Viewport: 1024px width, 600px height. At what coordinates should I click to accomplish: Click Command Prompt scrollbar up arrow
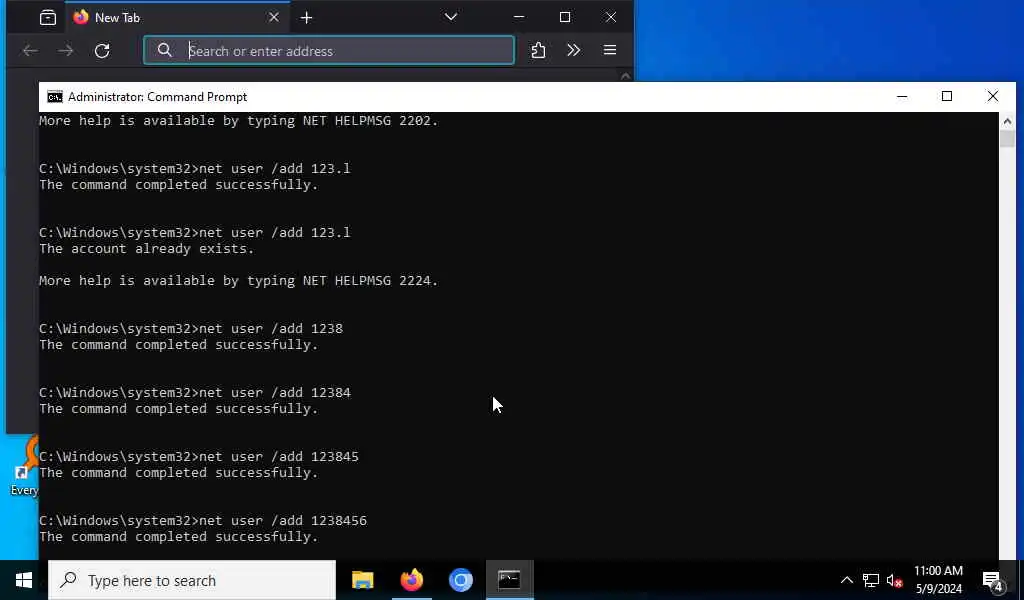pyautogui.click(x=1007, y=121)
